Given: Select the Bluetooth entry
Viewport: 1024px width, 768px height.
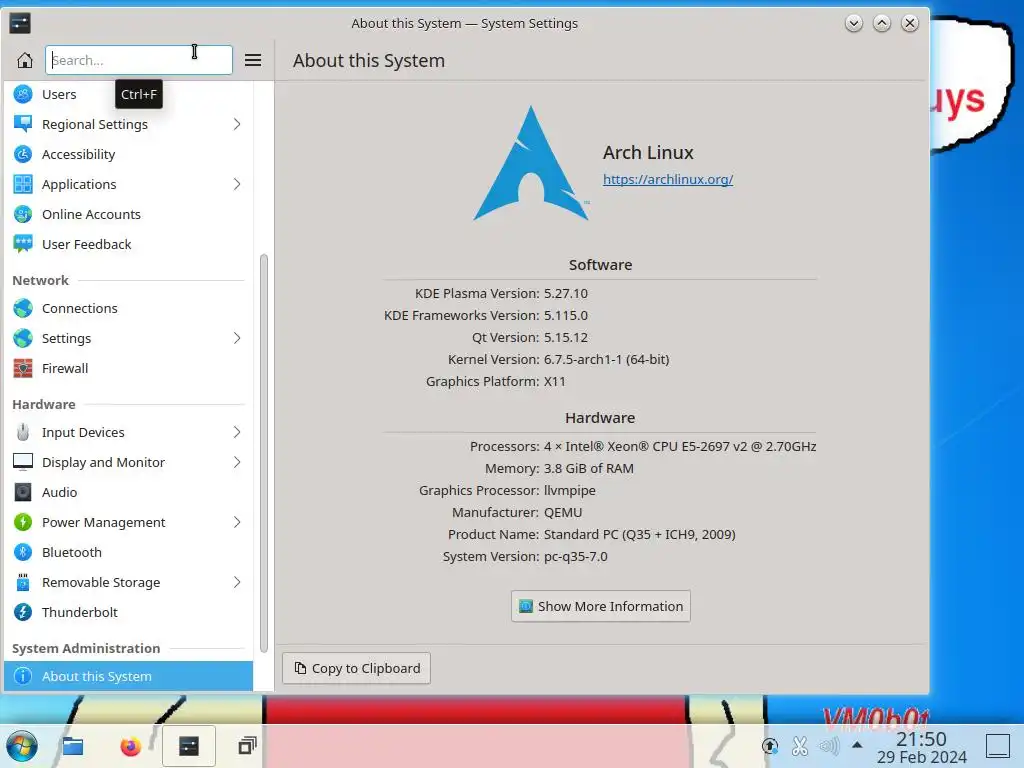Looking at the screenshot, I should (x=128, y=552).
